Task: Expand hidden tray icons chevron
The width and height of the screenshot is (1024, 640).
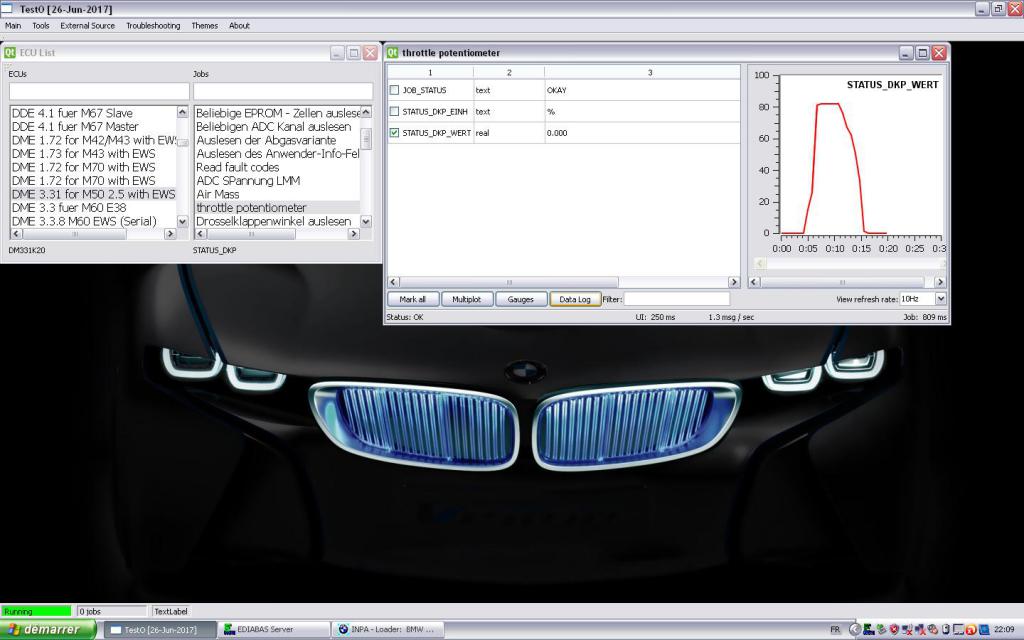Action: click(854, 630)
